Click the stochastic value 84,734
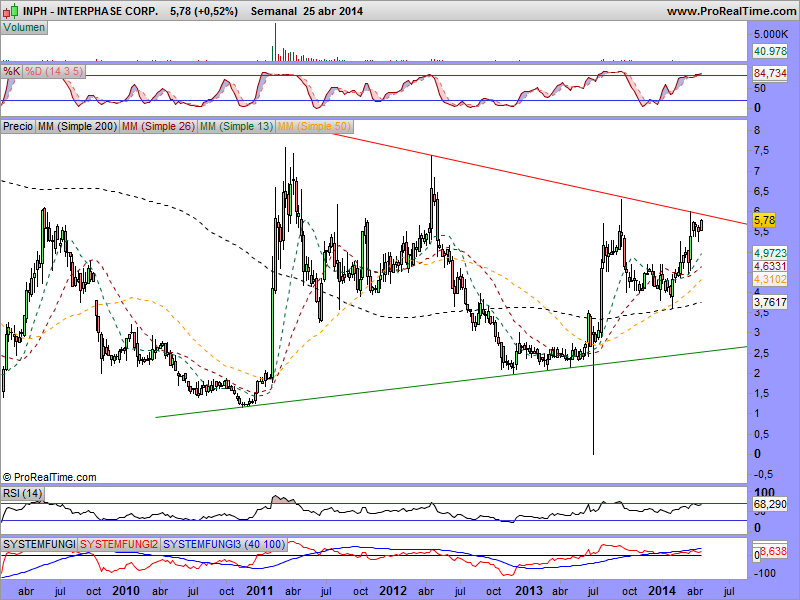The image size is (800, 600). [x=770, y=73]
